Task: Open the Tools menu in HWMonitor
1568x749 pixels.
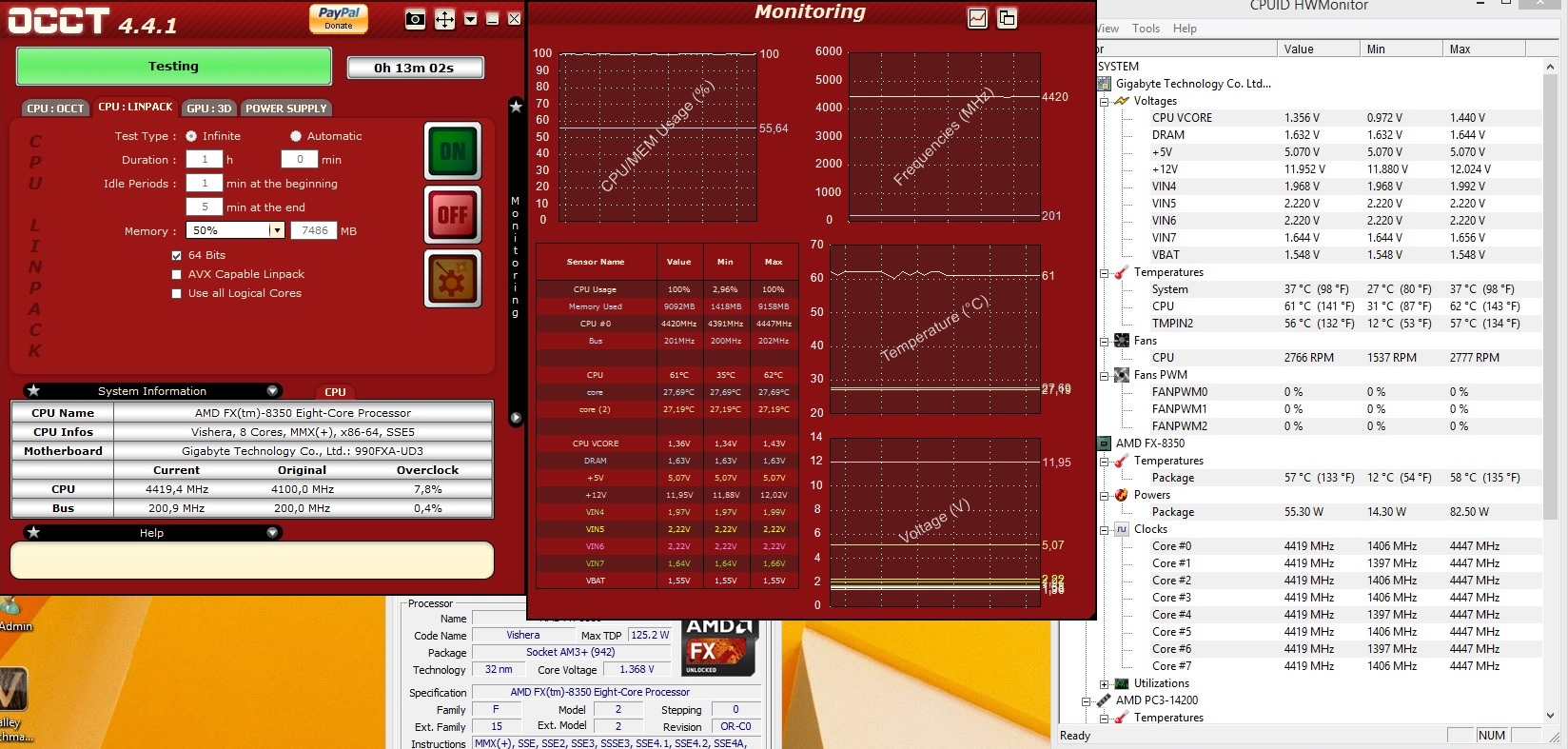Action: point(1146,29)
